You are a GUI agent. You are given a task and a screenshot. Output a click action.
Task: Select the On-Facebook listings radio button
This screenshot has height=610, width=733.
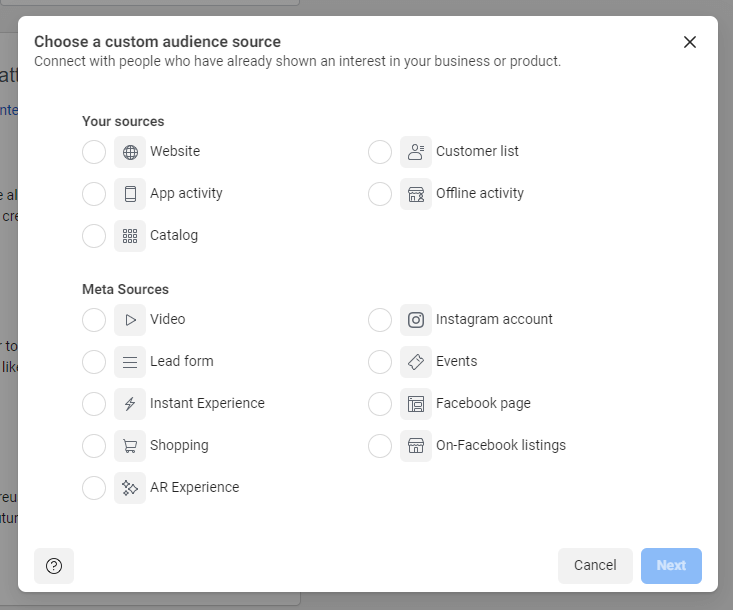tap(380, 446)
